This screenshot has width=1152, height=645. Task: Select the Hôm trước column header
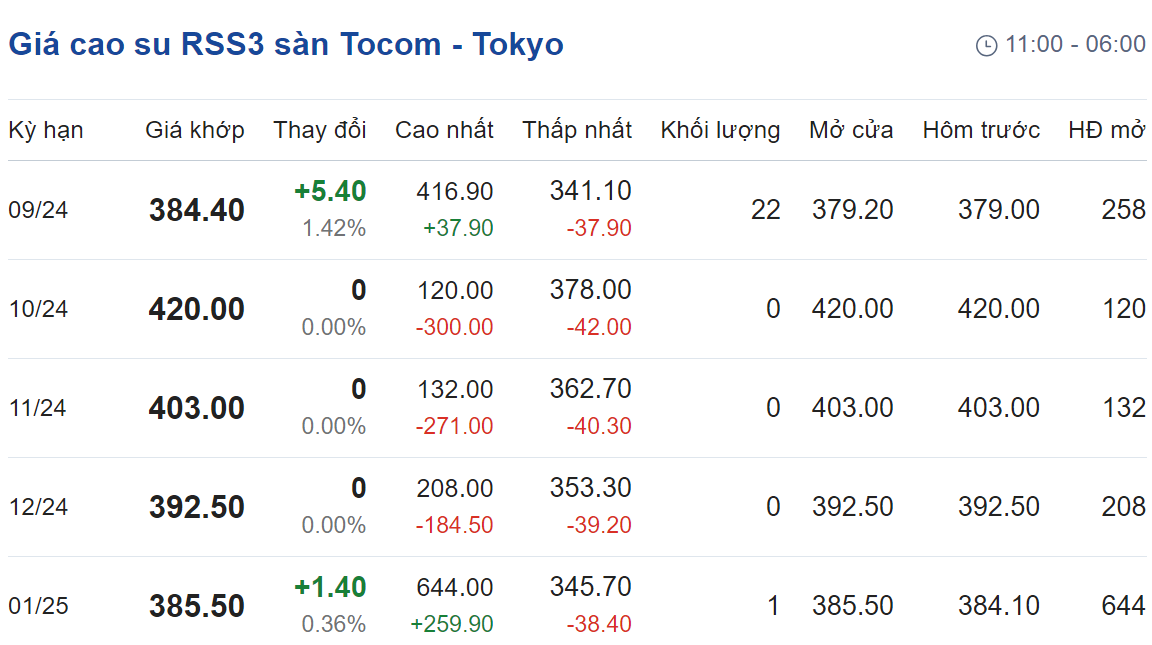tap(981, 130)
